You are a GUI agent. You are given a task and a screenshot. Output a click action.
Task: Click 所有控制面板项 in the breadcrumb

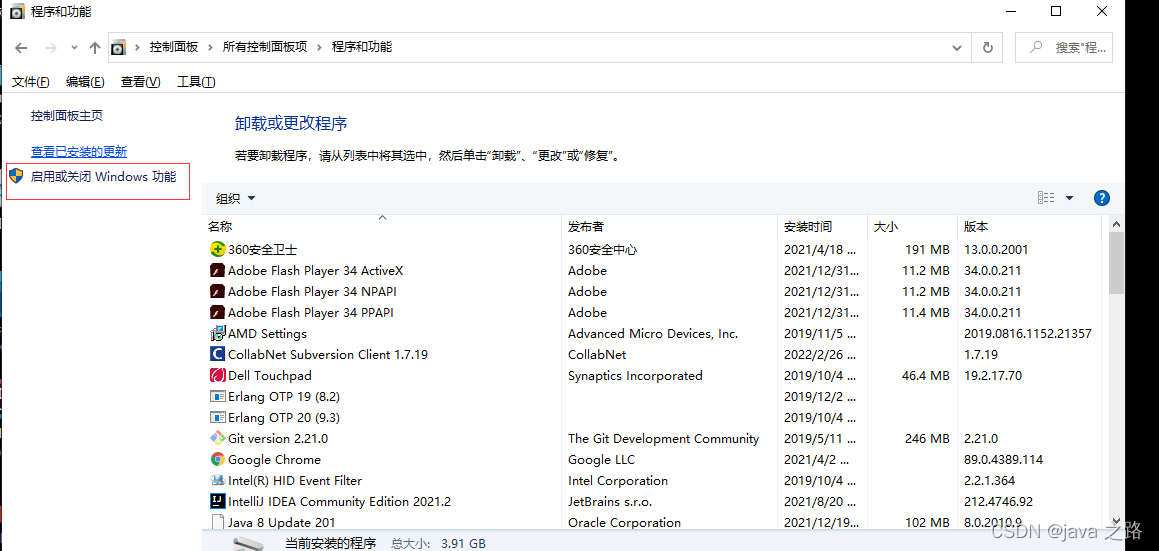tap(265, 47)
